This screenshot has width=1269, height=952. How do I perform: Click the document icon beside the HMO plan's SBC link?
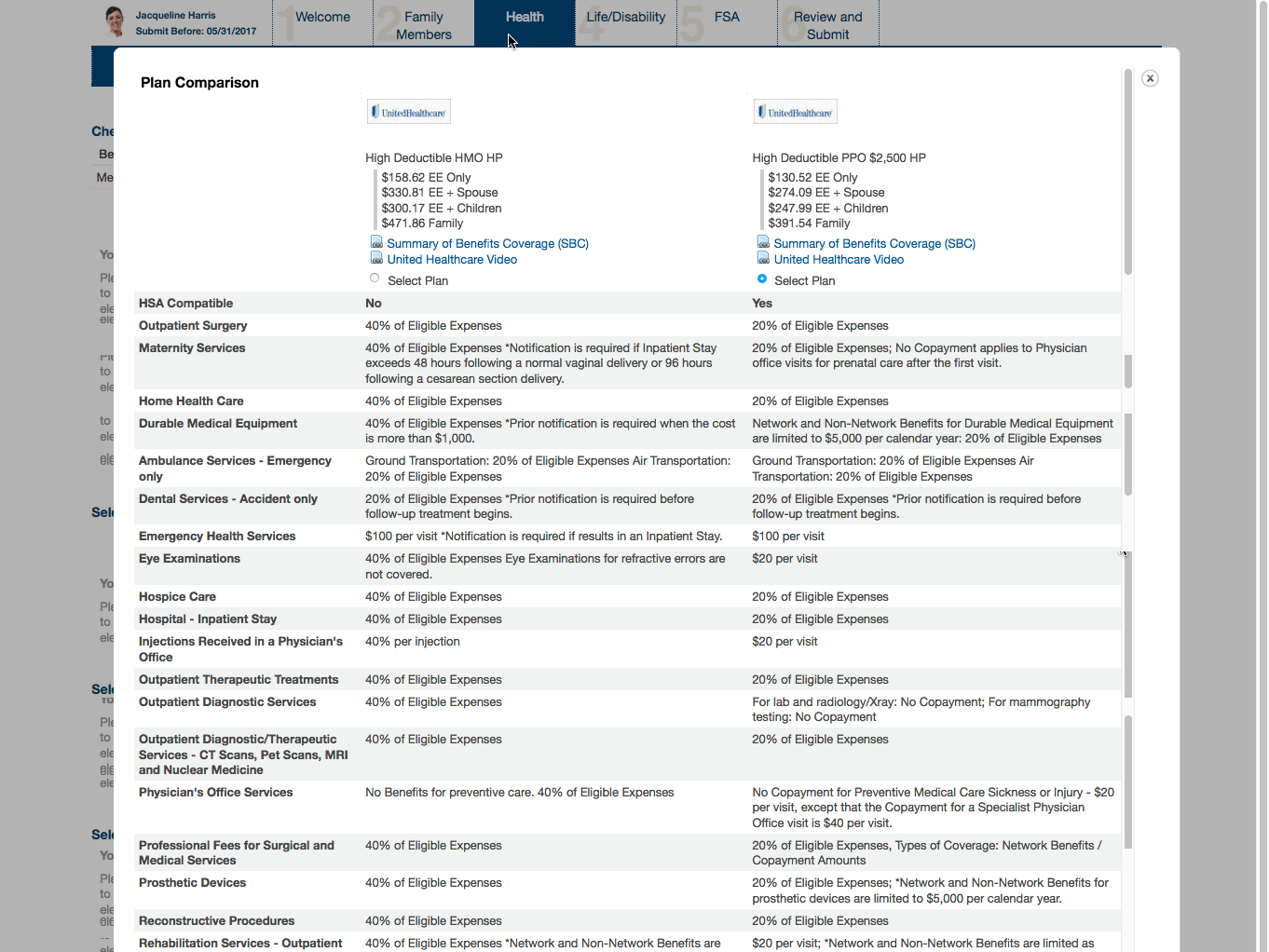pyautogui.click(x=376, y=242)
